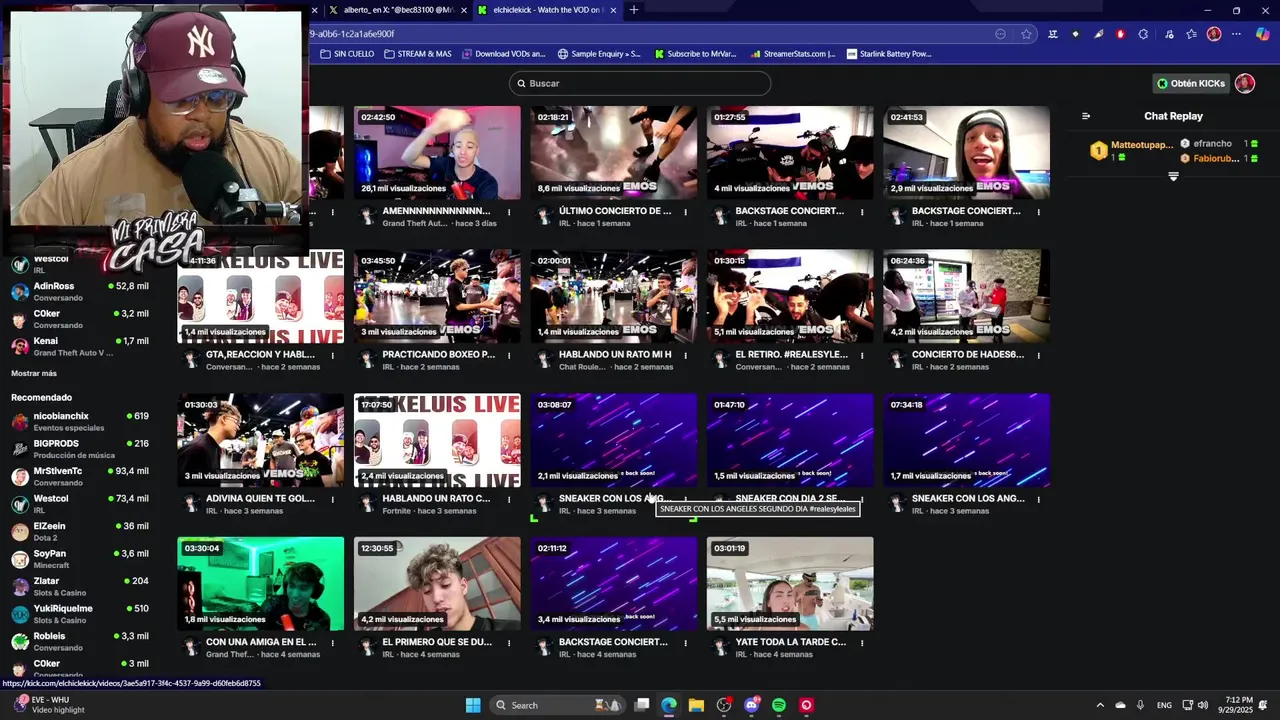
Task: Focus the Buscar search field
Action: [x=640, y=83]
